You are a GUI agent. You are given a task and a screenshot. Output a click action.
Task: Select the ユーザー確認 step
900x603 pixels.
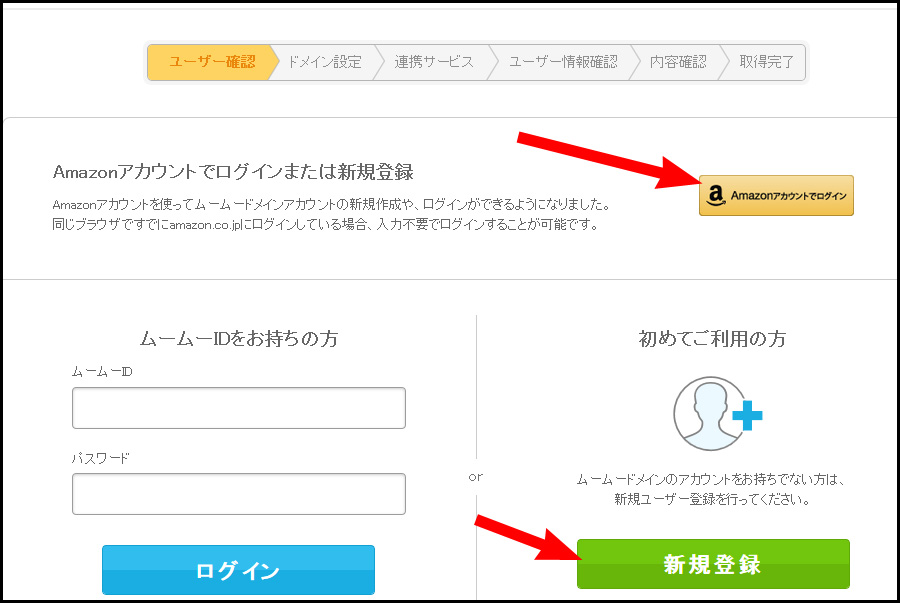click(212, 62)
